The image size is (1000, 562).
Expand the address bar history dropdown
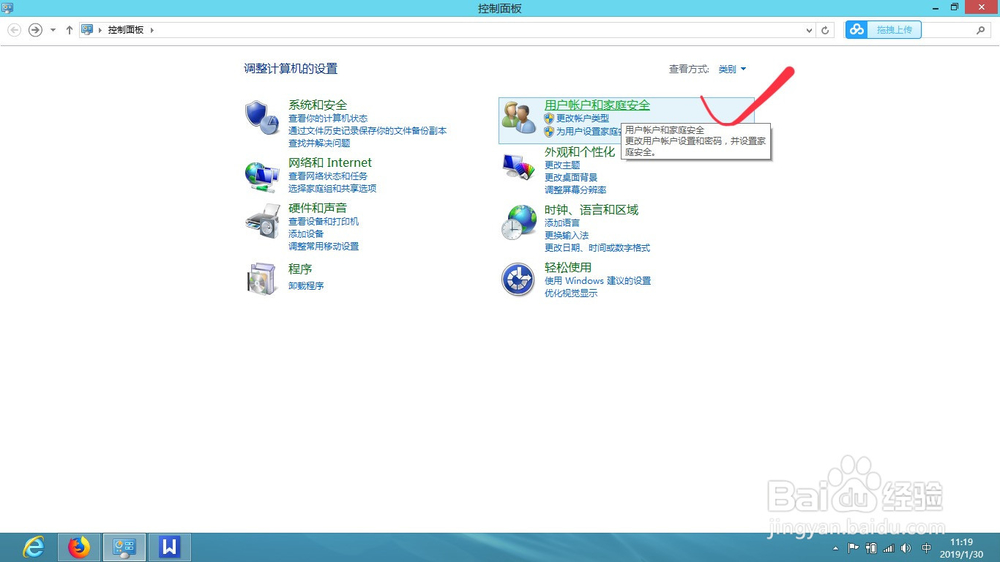pos(809,30)
